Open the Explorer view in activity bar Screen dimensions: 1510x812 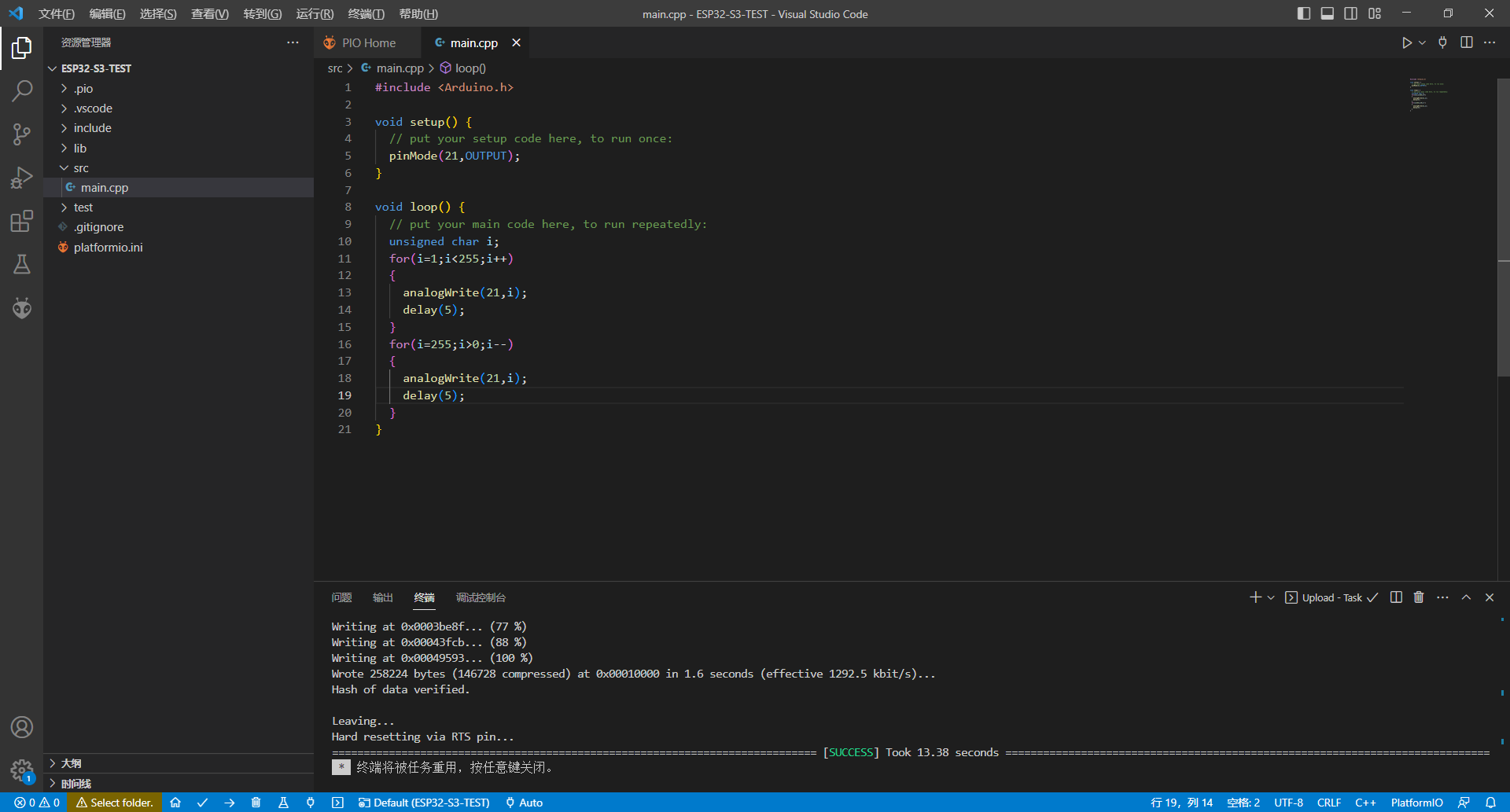(22, 48)
